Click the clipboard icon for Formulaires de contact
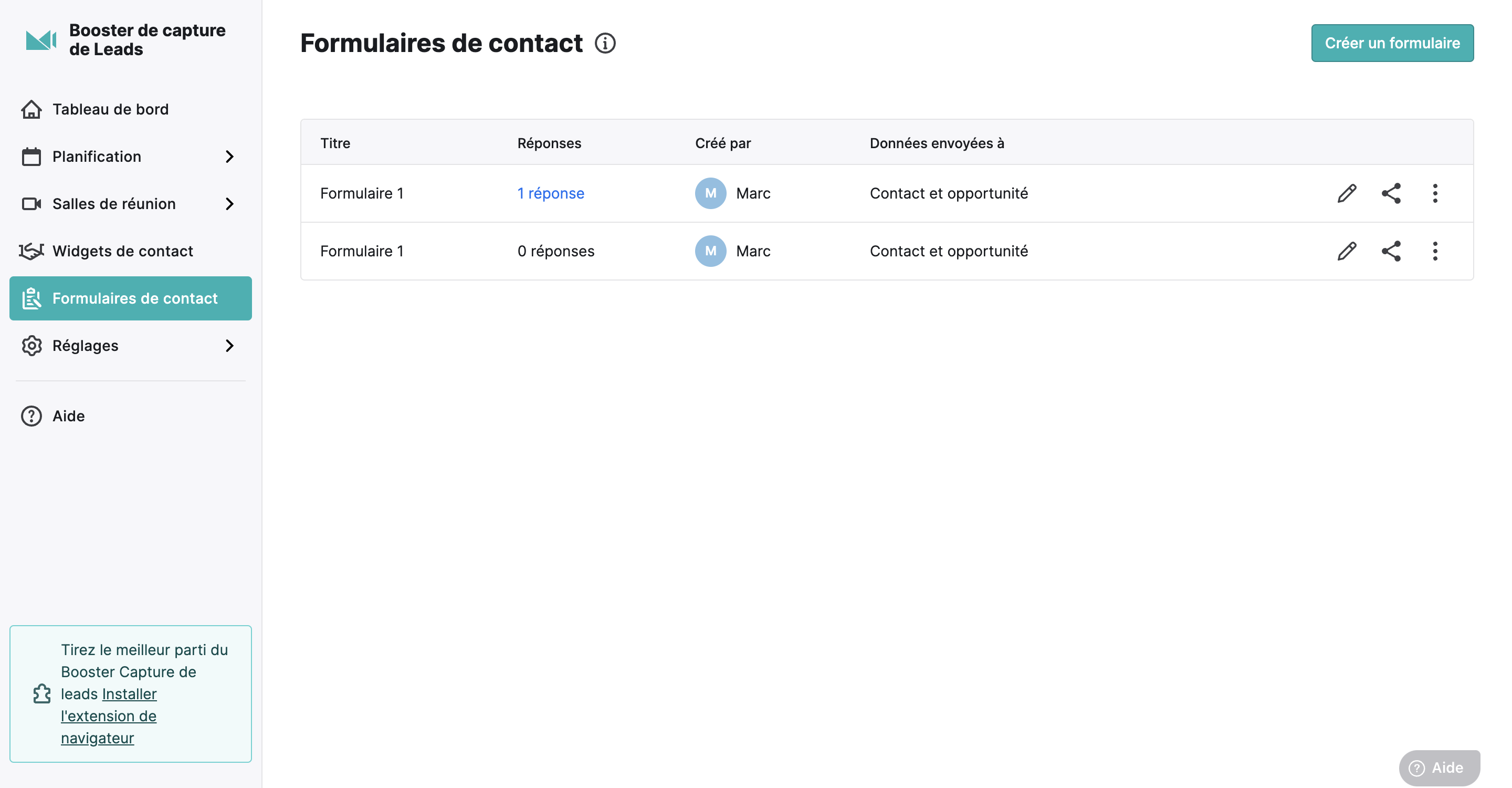This screenshot has width=1512, height=788. coord(31,298)
